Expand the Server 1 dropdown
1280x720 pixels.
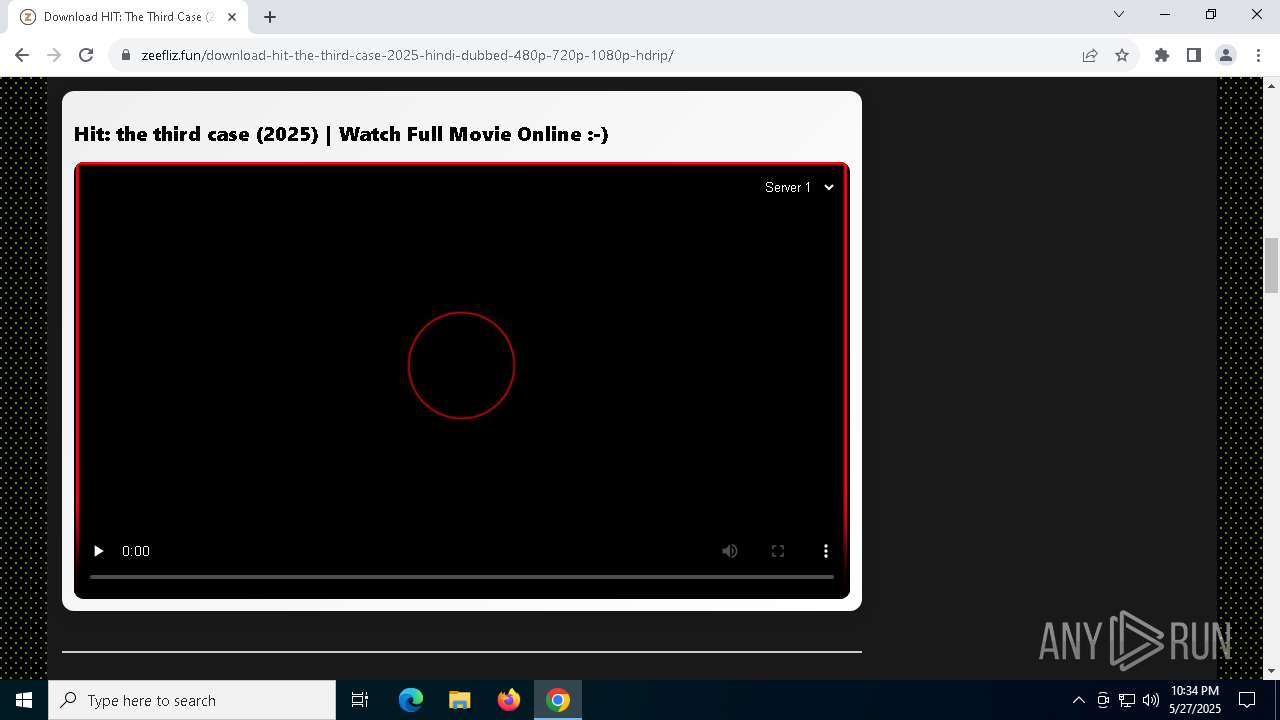[799, 187]
